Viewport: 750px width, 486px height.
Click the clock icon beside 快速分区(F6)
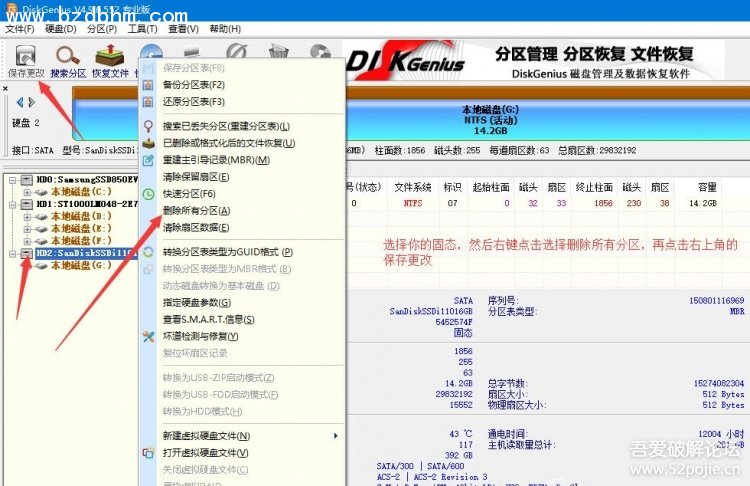[148, 194]
